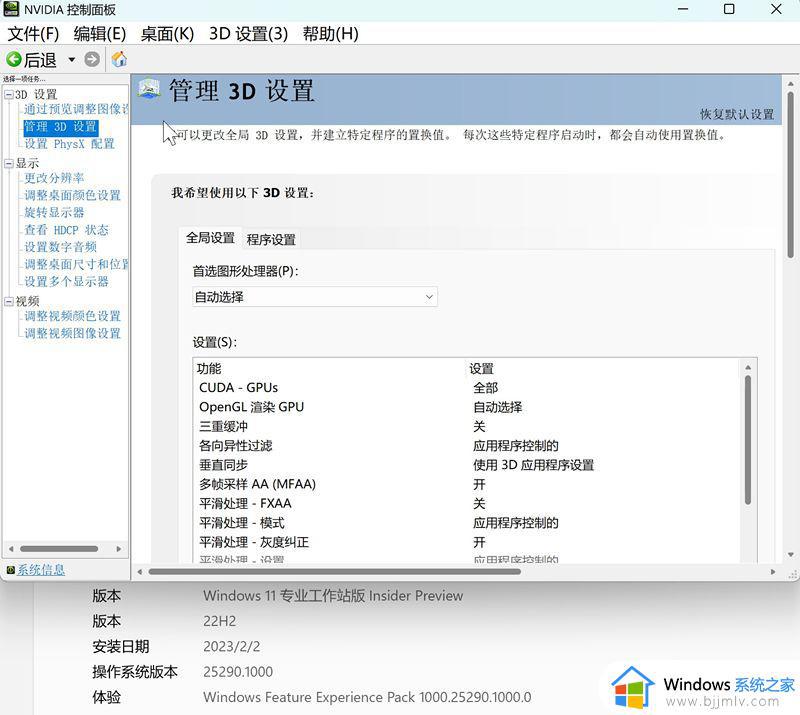The image size is (800, 715).
Task: Switch to the 全局设置 tab
Action: tap(210, 238)
